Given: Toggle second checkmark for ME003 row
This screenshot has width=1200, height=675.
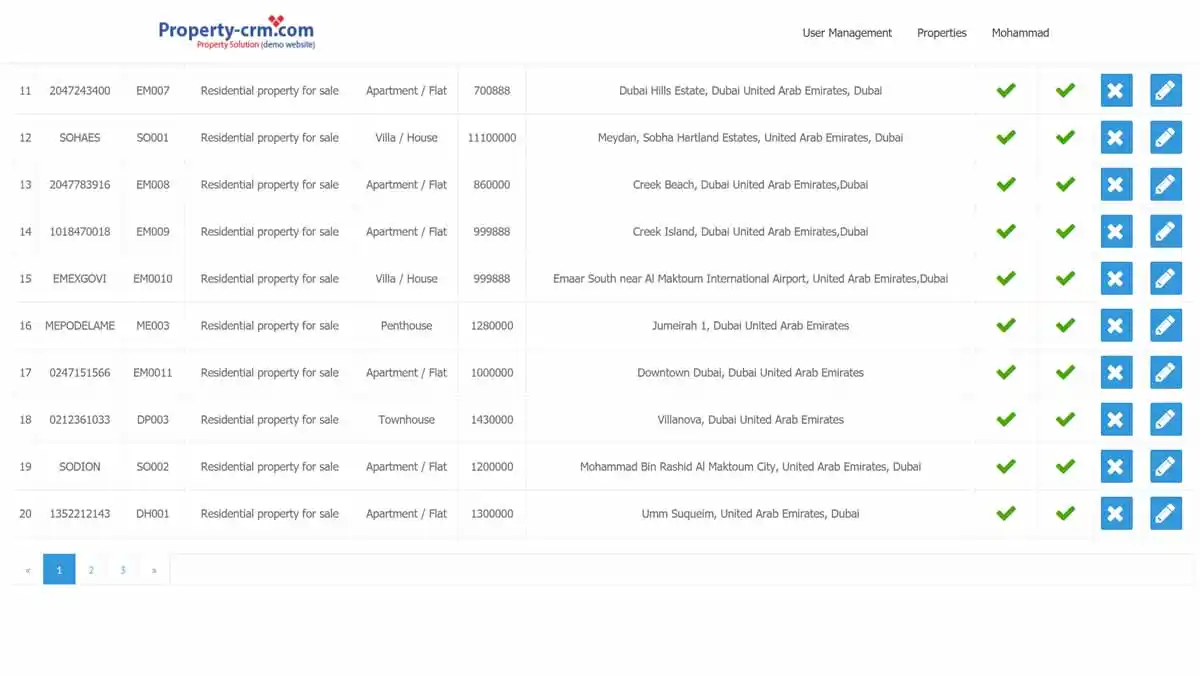Looking at the screenshot, I should 1065,326.
